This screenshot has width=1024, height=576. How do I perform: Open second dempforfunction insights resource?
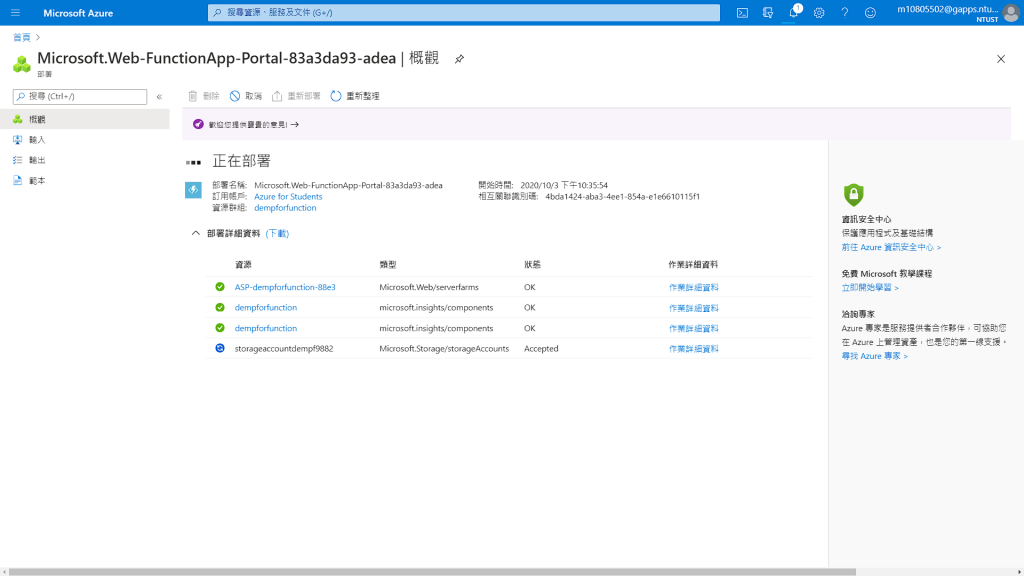coord(266,328)
